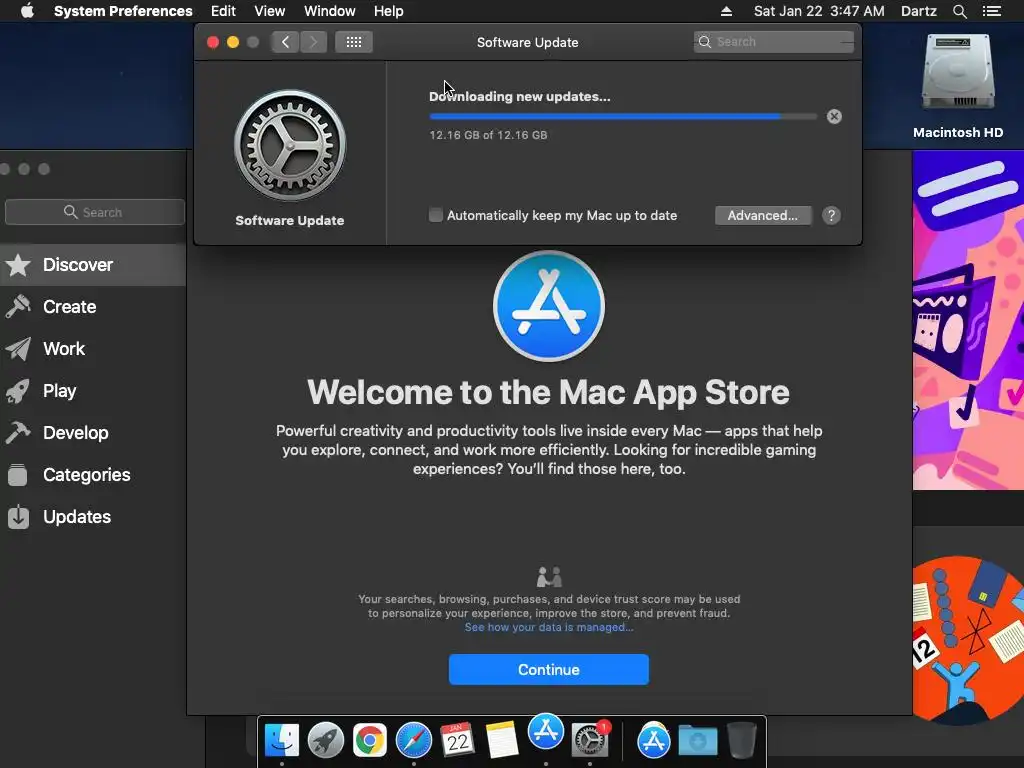Open See how your data is managed link
Viewport: 1024px width, 768px height.
coord(549,627)
